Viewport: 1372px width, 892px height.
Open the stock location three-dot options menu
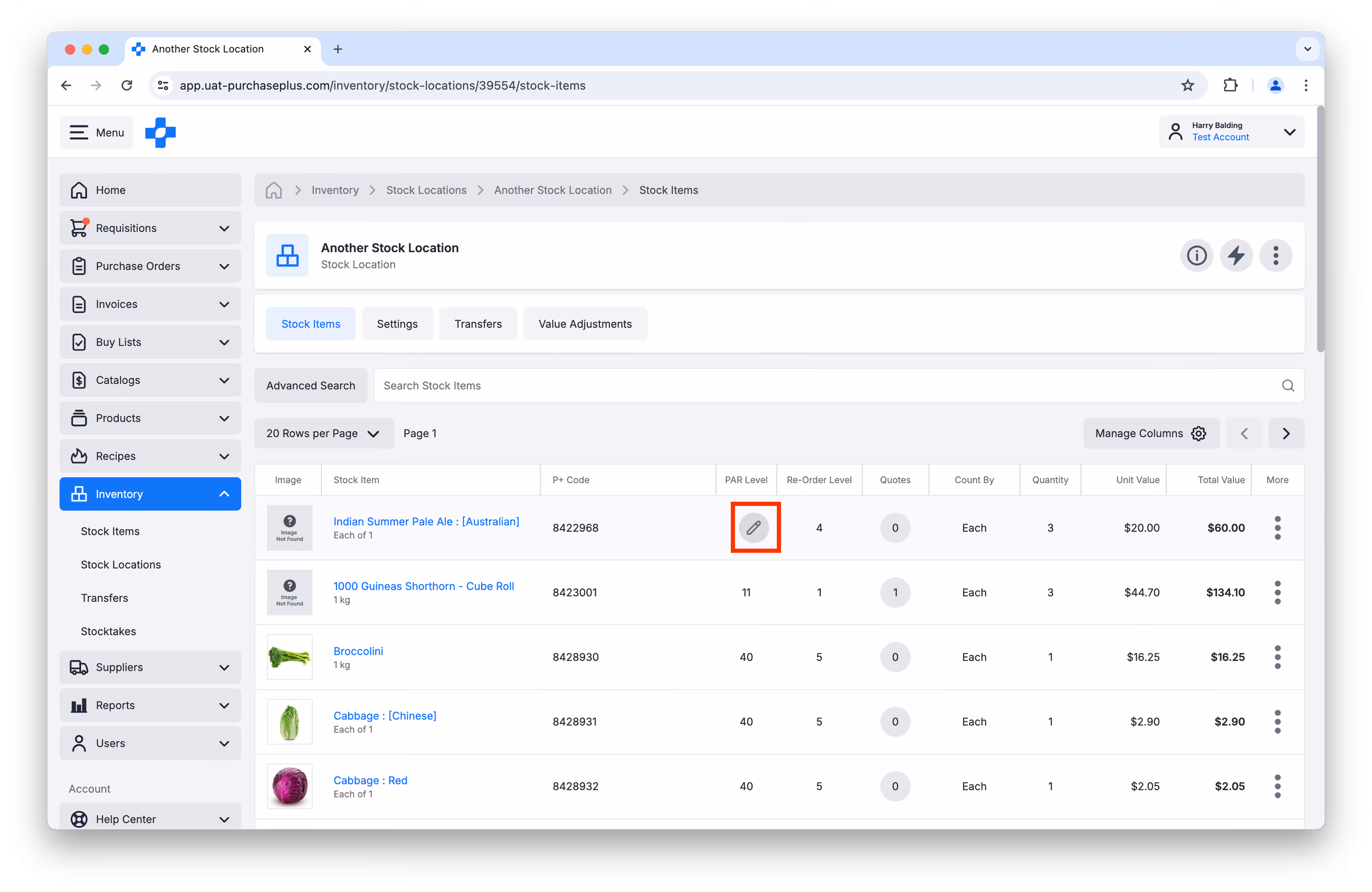coord(1275,255)
